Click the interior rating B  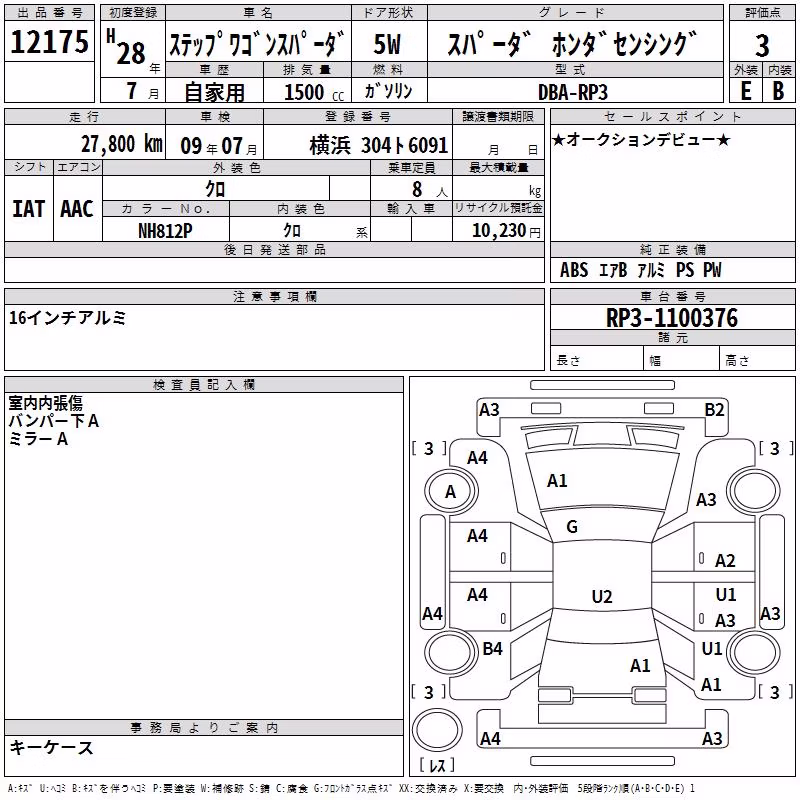click(x=778, y=91)
